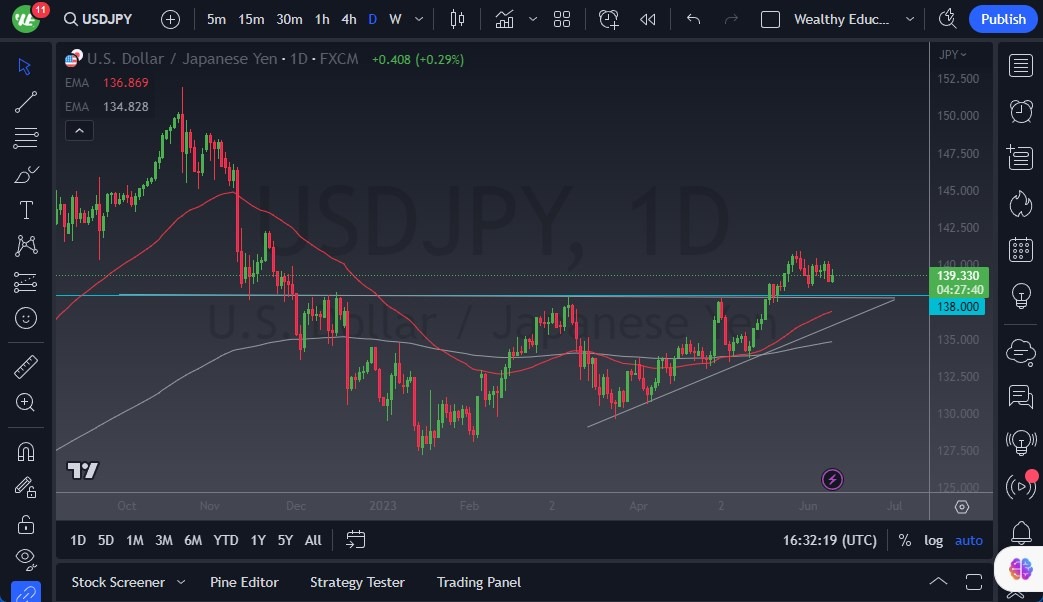Open the candlestick chart type menu

click(457, 19)
